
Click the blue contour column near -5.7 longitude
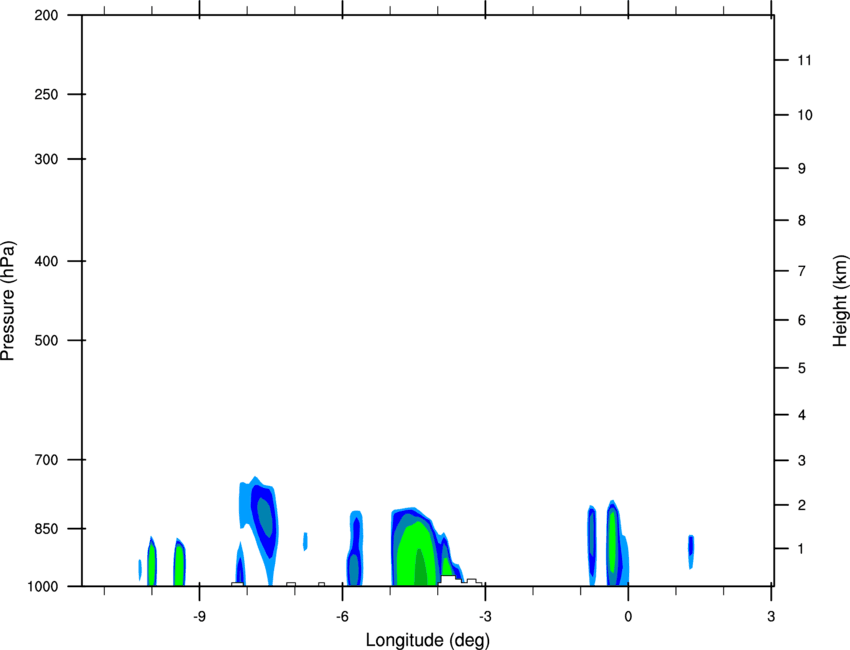tap(355, 550)
